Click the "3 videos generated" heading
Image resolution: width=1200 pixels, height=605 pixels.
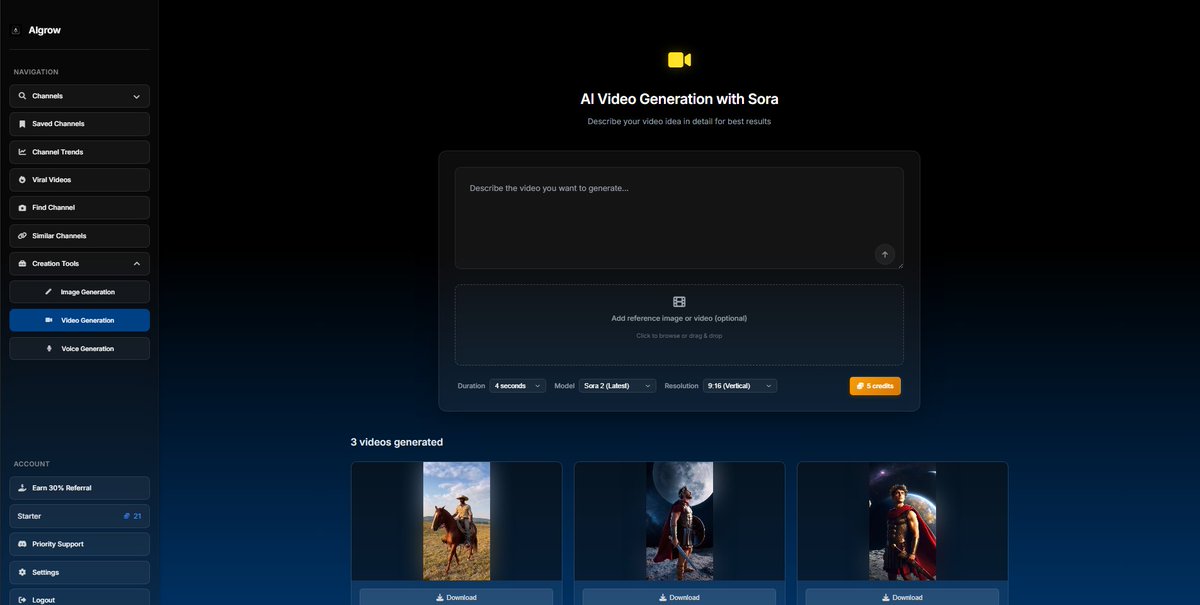click(397, 442)
